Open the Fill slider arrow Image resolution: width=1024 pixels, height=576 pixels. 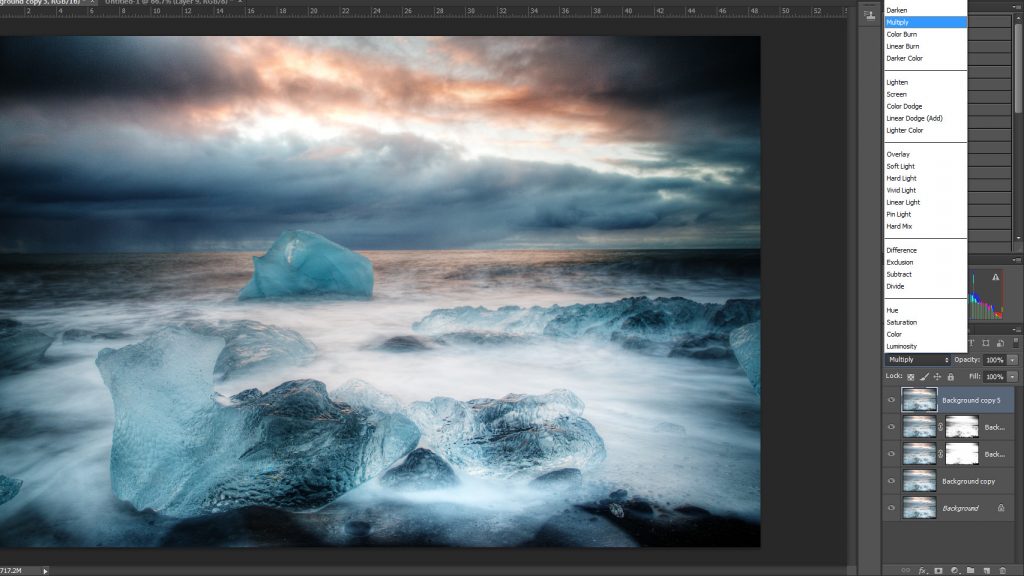click(x=1012, y=377)
